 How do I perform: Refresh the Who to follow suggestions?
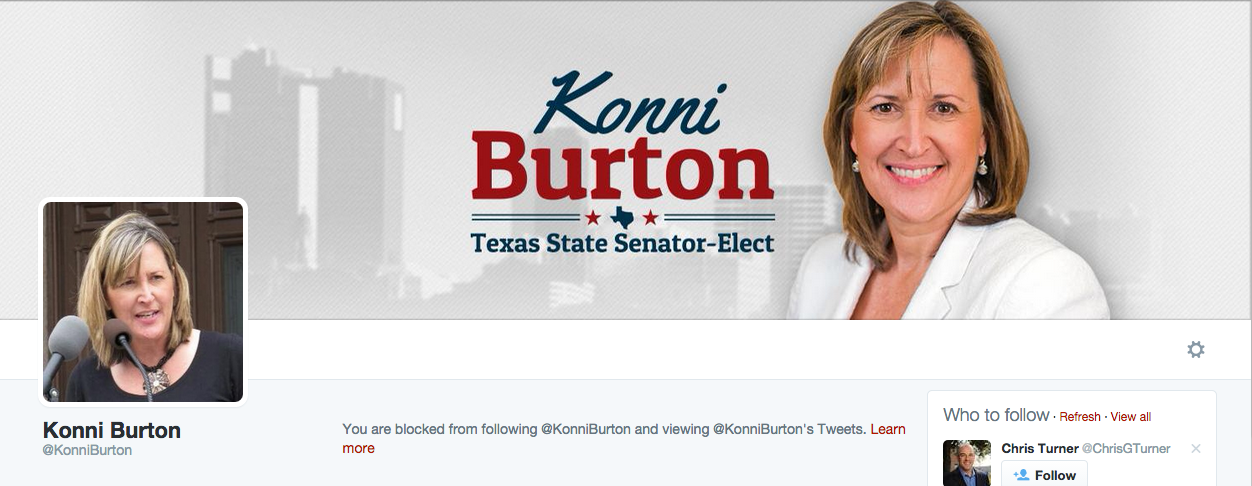(1080, 417)
